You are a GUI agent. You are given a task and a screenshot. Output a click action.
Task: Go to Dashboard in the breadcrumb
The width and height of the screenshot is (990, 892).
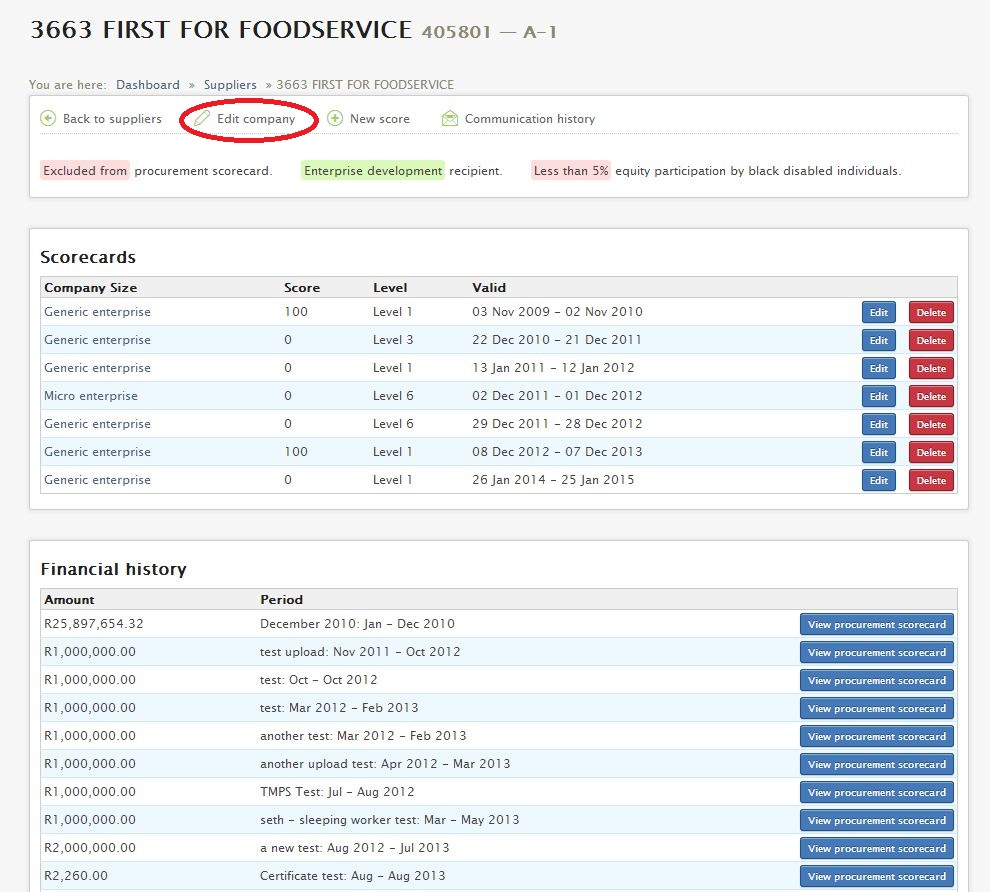click(x=148, y=85)
